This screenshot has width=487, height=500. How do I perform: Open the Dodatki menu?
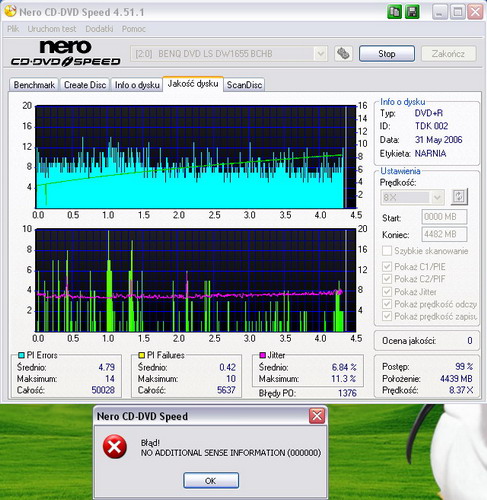pos(99,29)
